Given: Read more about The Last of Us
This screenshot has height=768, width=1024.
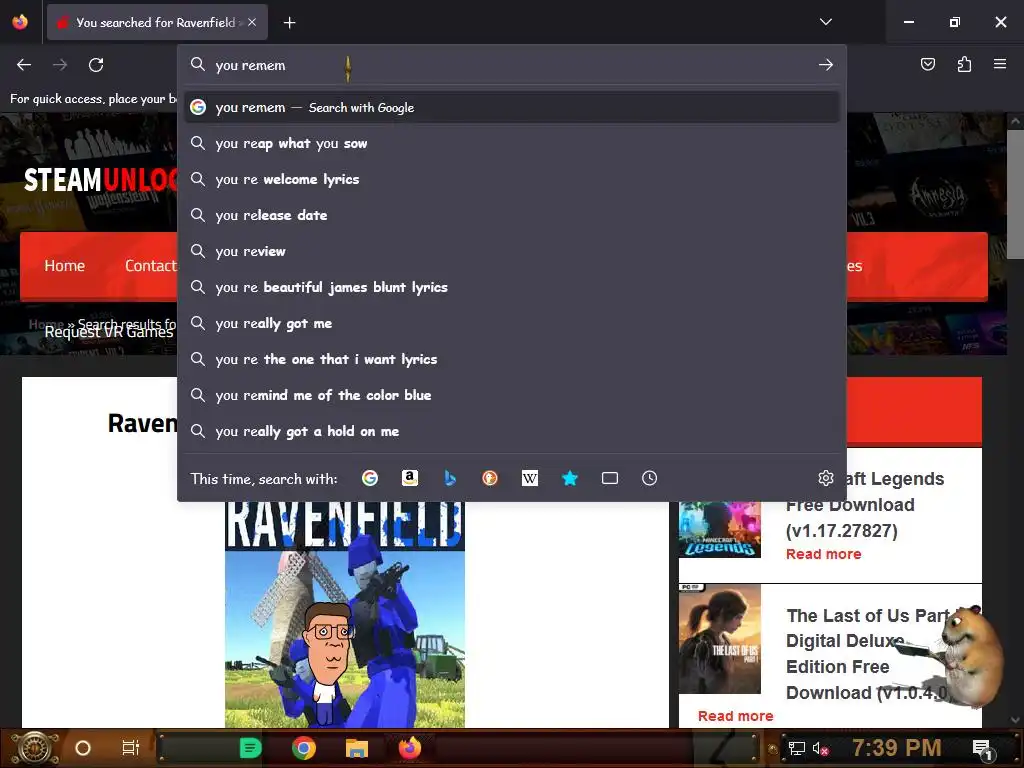Looking at the screenshot, I should (x=735, y=716).
